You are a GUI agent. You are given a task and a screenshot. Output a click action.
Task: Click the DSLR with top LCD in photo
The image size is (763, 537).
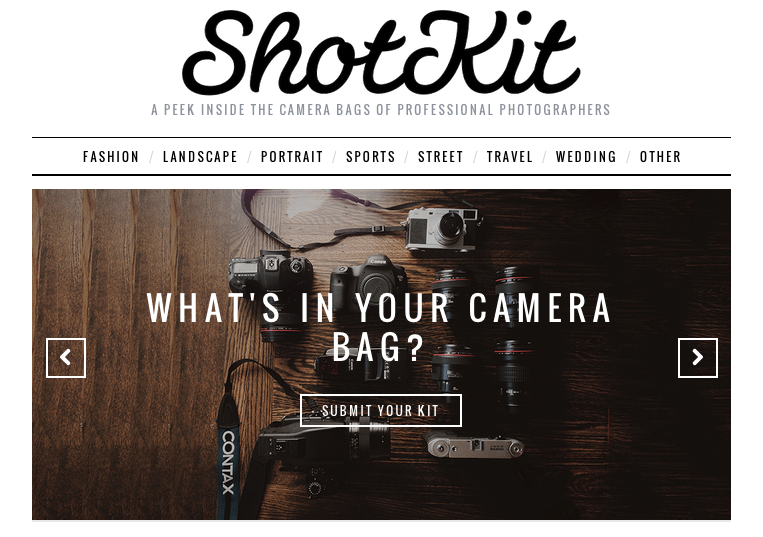tap(270, 272)
